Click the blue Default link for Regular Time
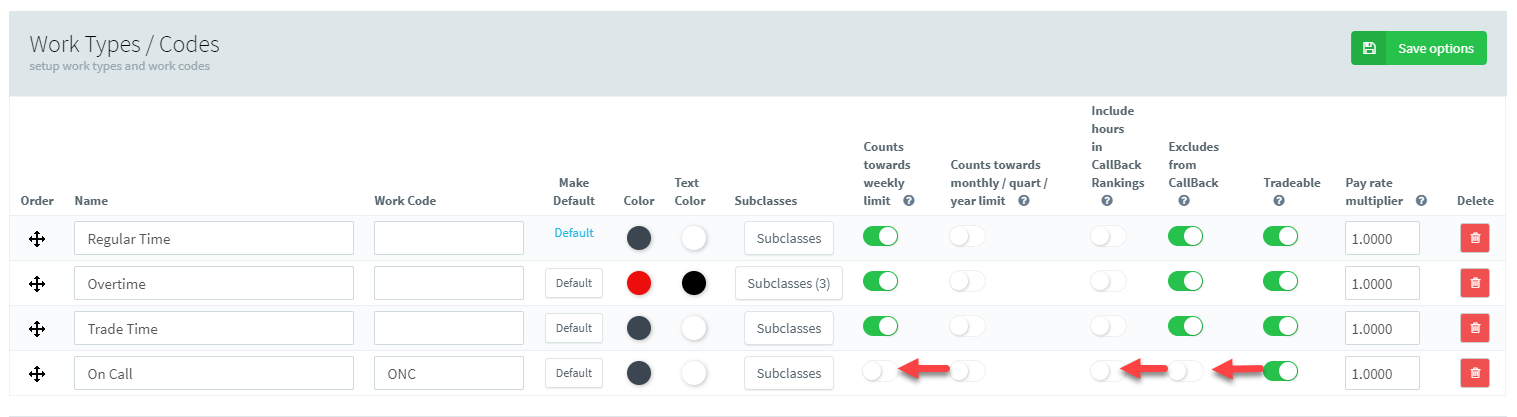 pos(574,233)
